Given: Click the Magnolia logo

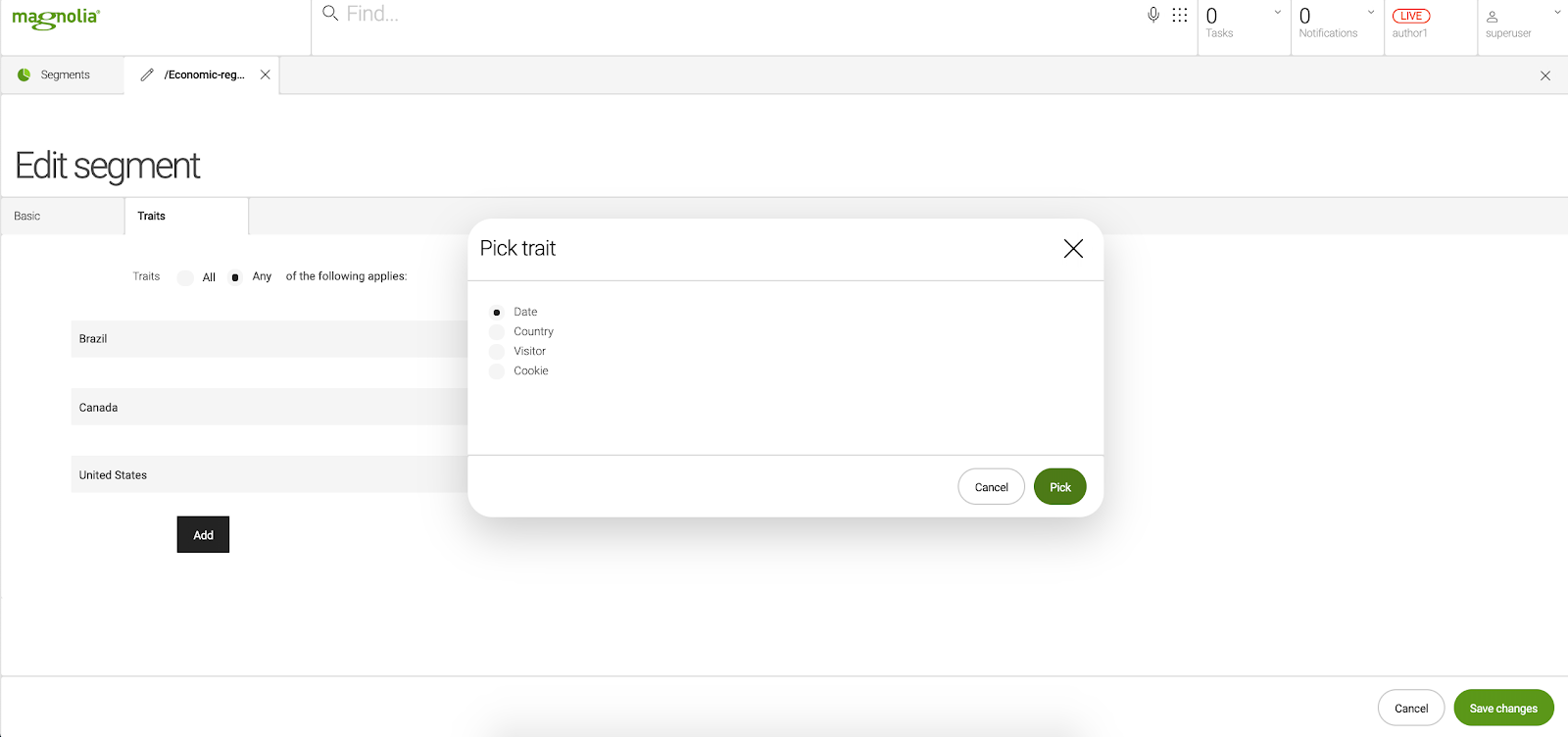Looking at the screenshot, I should [x=56, y=18].
